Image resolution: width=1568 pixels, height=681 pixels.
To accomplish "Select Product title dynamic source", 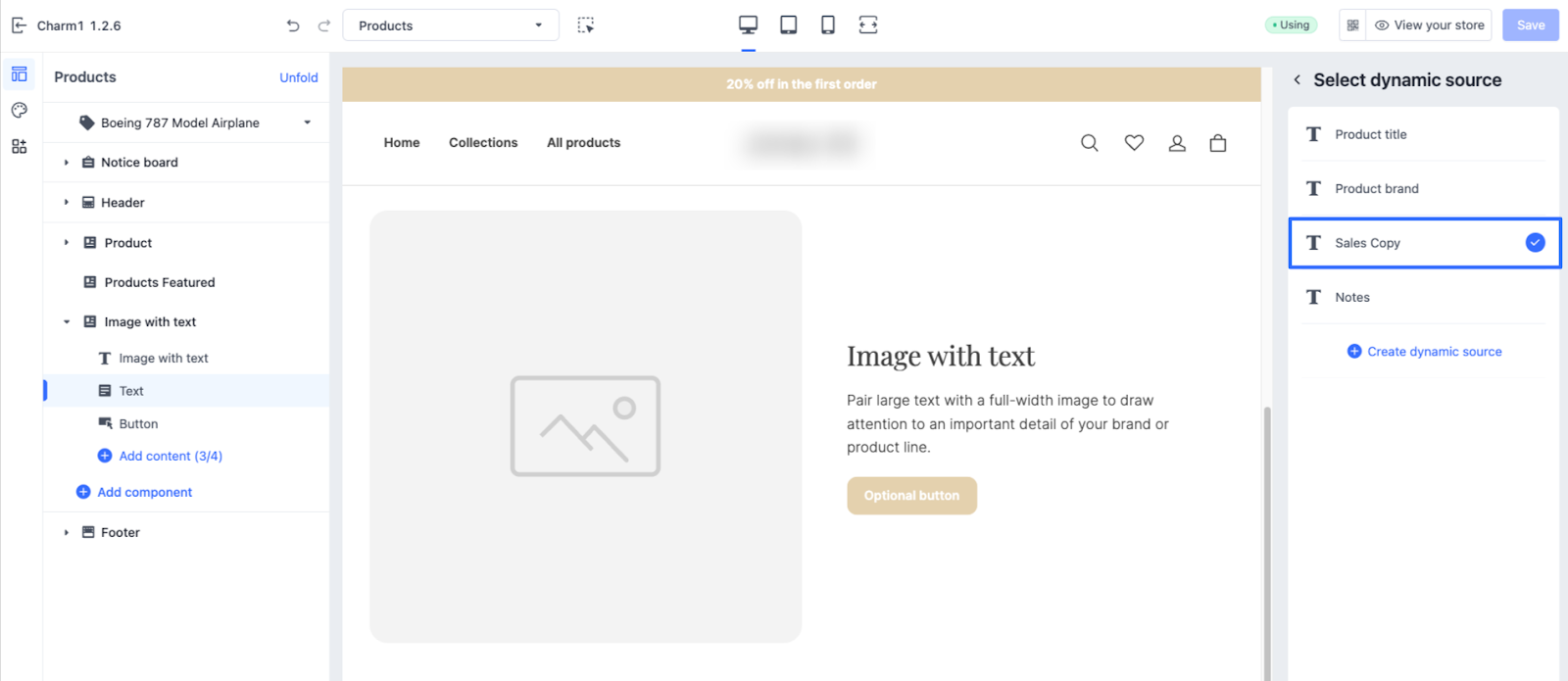I will 1370,134.
